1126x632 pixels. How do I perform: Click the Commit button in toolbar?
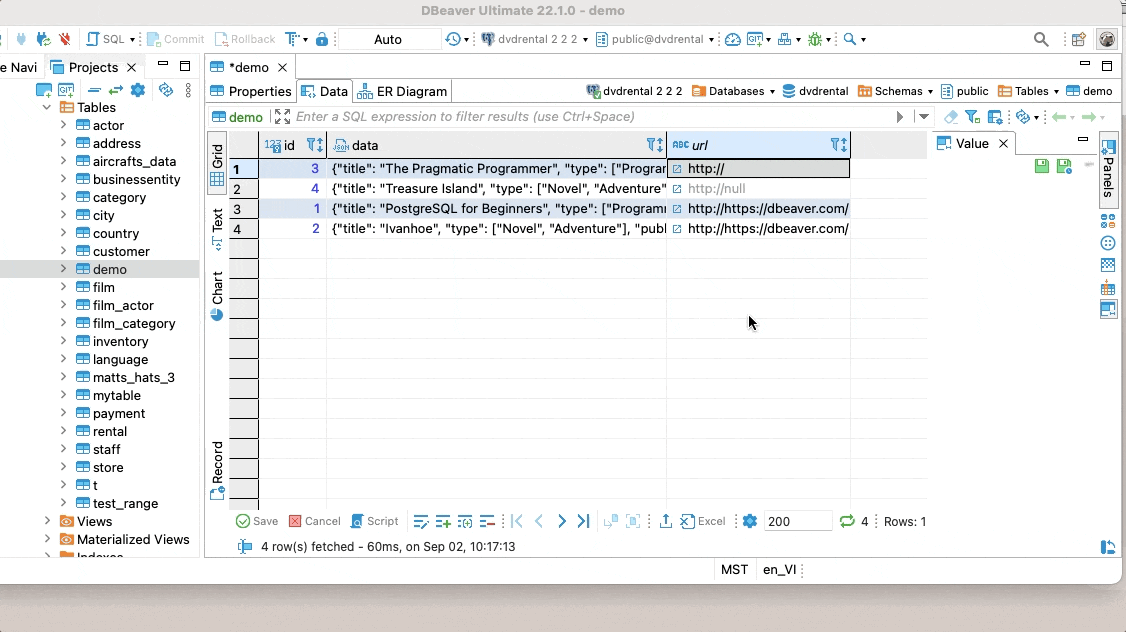[x=176, y=39]
